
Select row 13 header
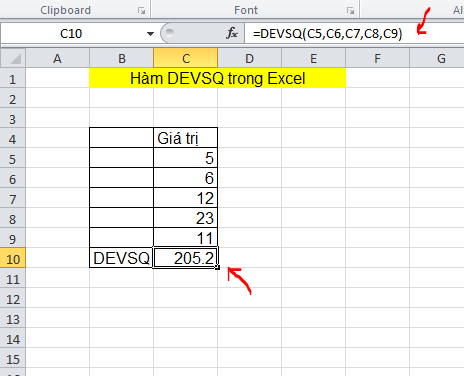click(x=13, y=319)
